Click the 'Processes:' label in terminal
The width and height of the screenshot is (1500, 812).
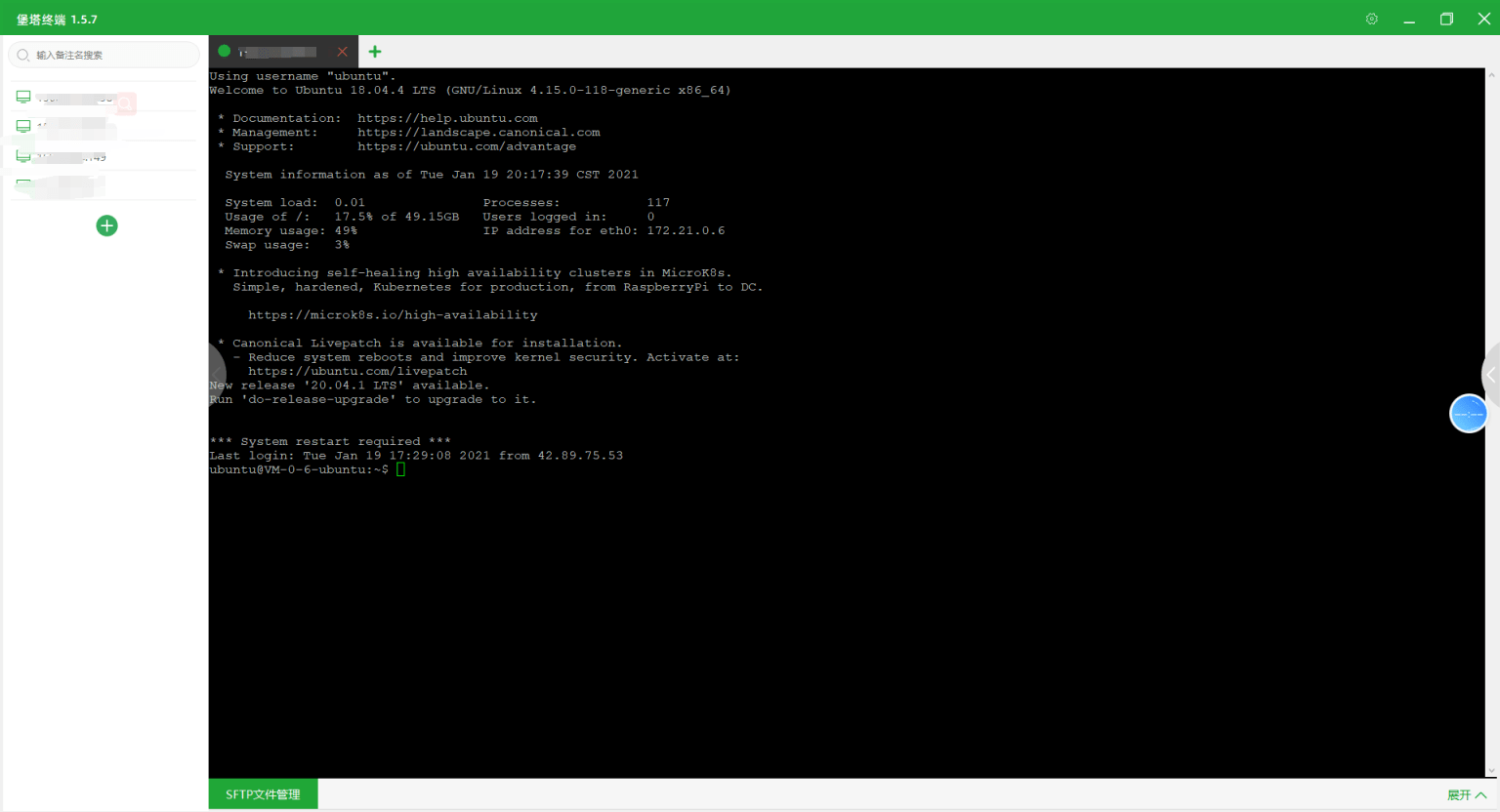(521, 202)
